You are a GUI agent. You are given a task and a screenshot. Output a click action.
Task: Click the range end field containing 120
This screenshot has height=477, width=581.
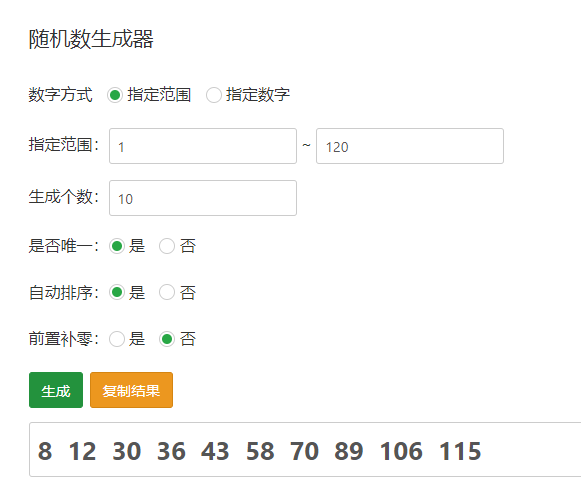pos(410,146)
